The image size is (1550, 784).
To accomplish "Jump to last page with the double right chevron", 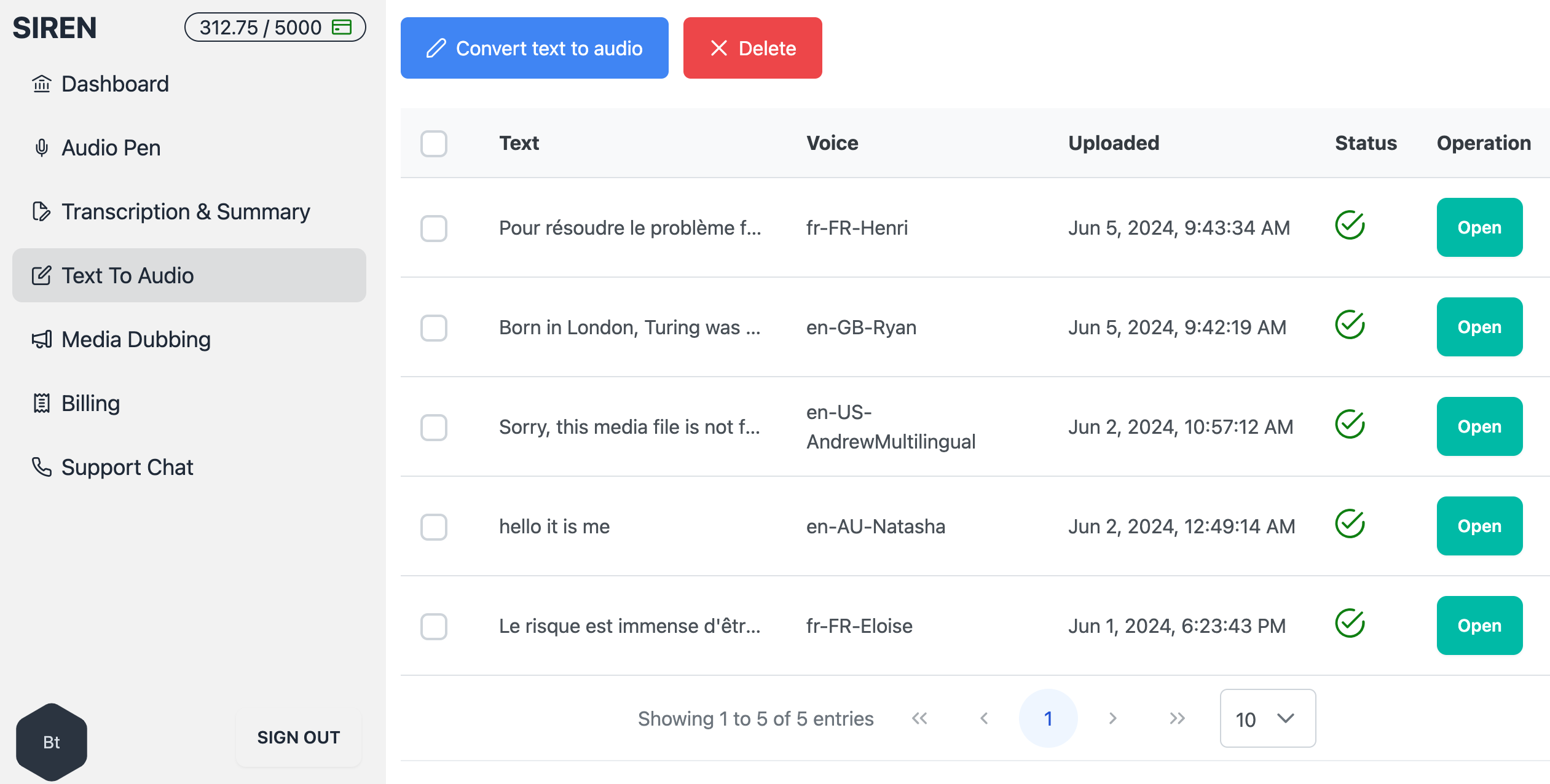I will 1177,718.
